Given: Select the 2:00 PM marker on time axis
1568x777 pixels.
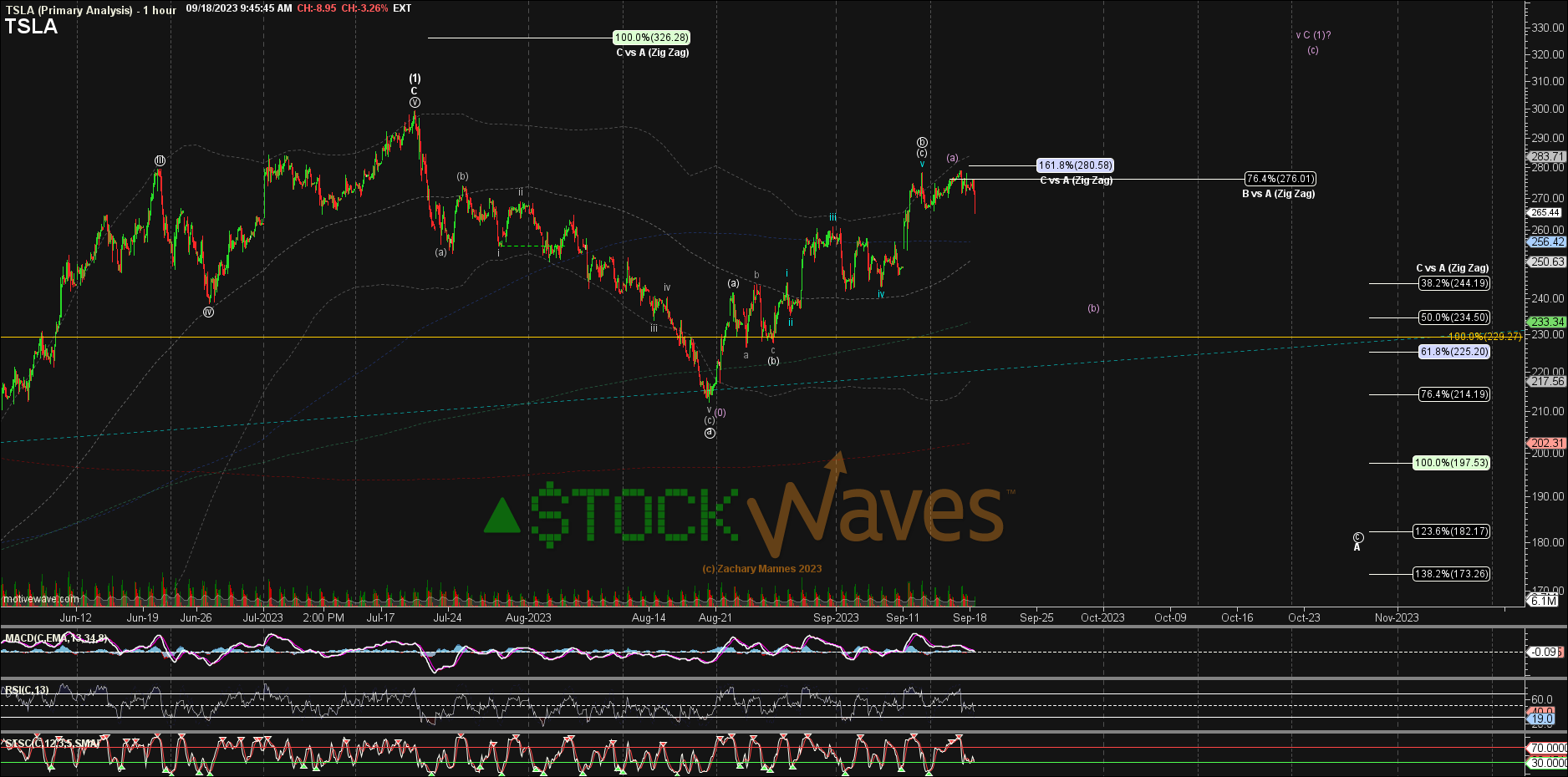Looking at the screenshot, I should (x=323, y=618).
